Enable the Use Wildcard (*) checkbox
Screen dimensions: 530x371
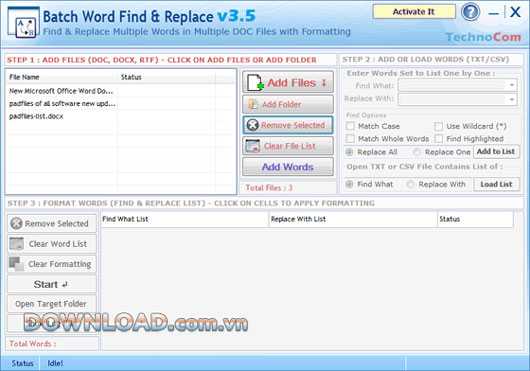[438, 126]
